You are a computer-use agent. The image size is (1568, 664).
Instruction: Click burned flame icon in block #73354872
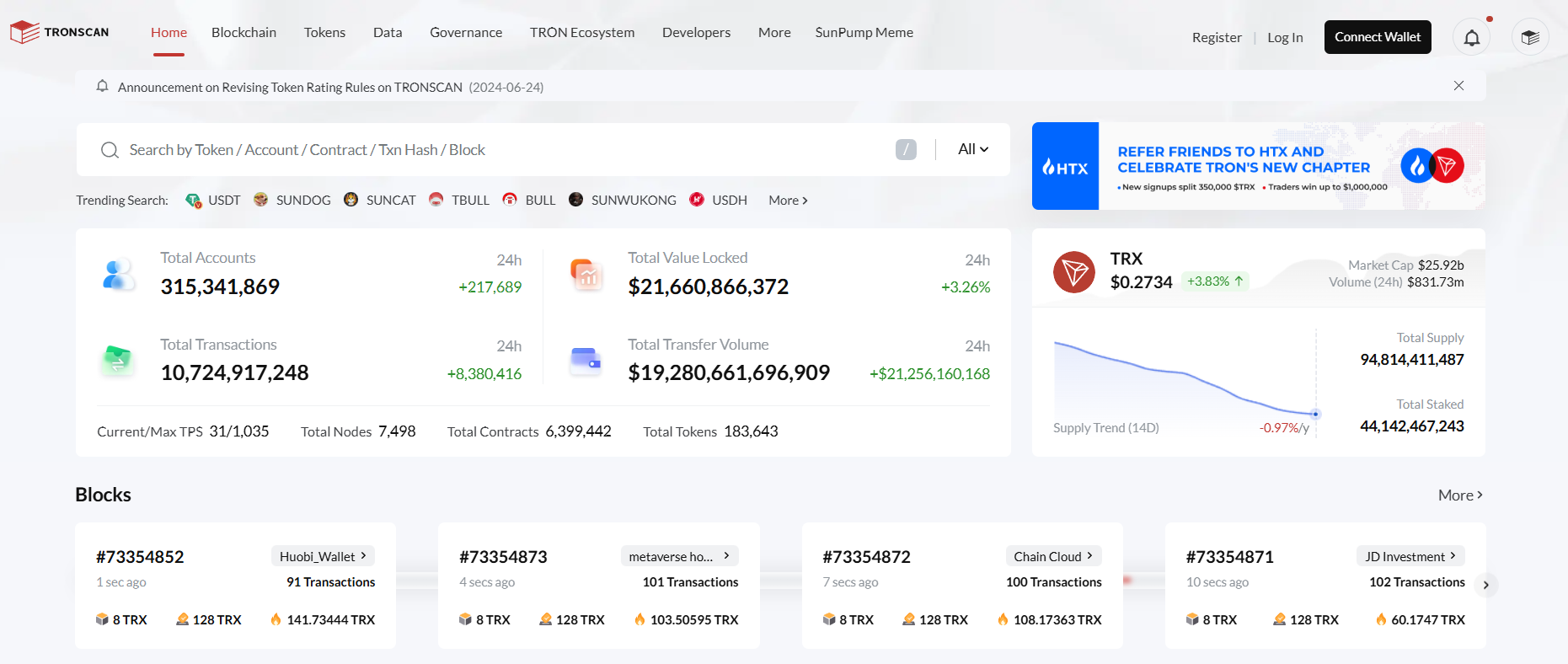pyautogui.click(x=1003, y=619)
